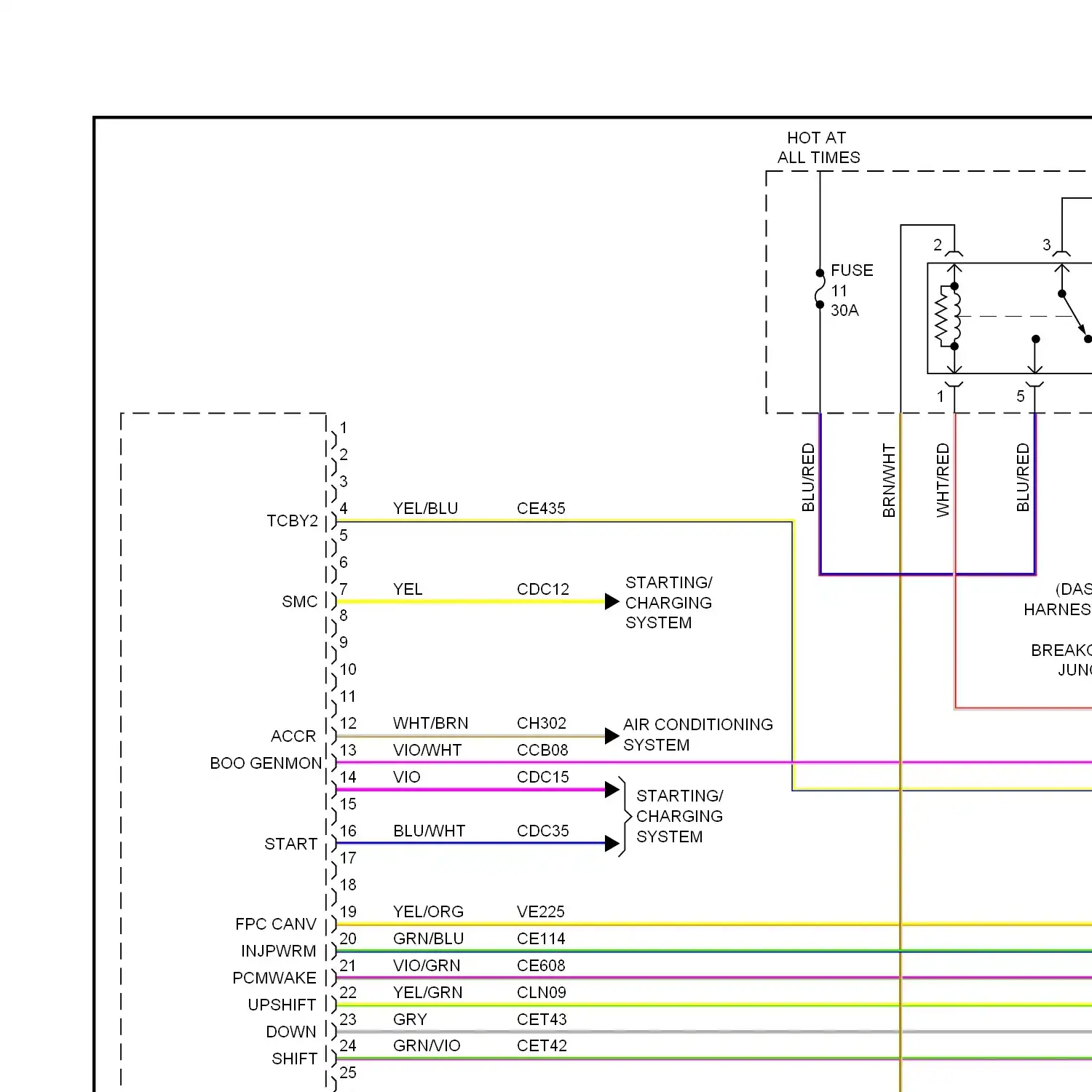Click relay terminal number 1
The height and width of the screenshot is (1092, 1092).
click(x=941, y=397)
